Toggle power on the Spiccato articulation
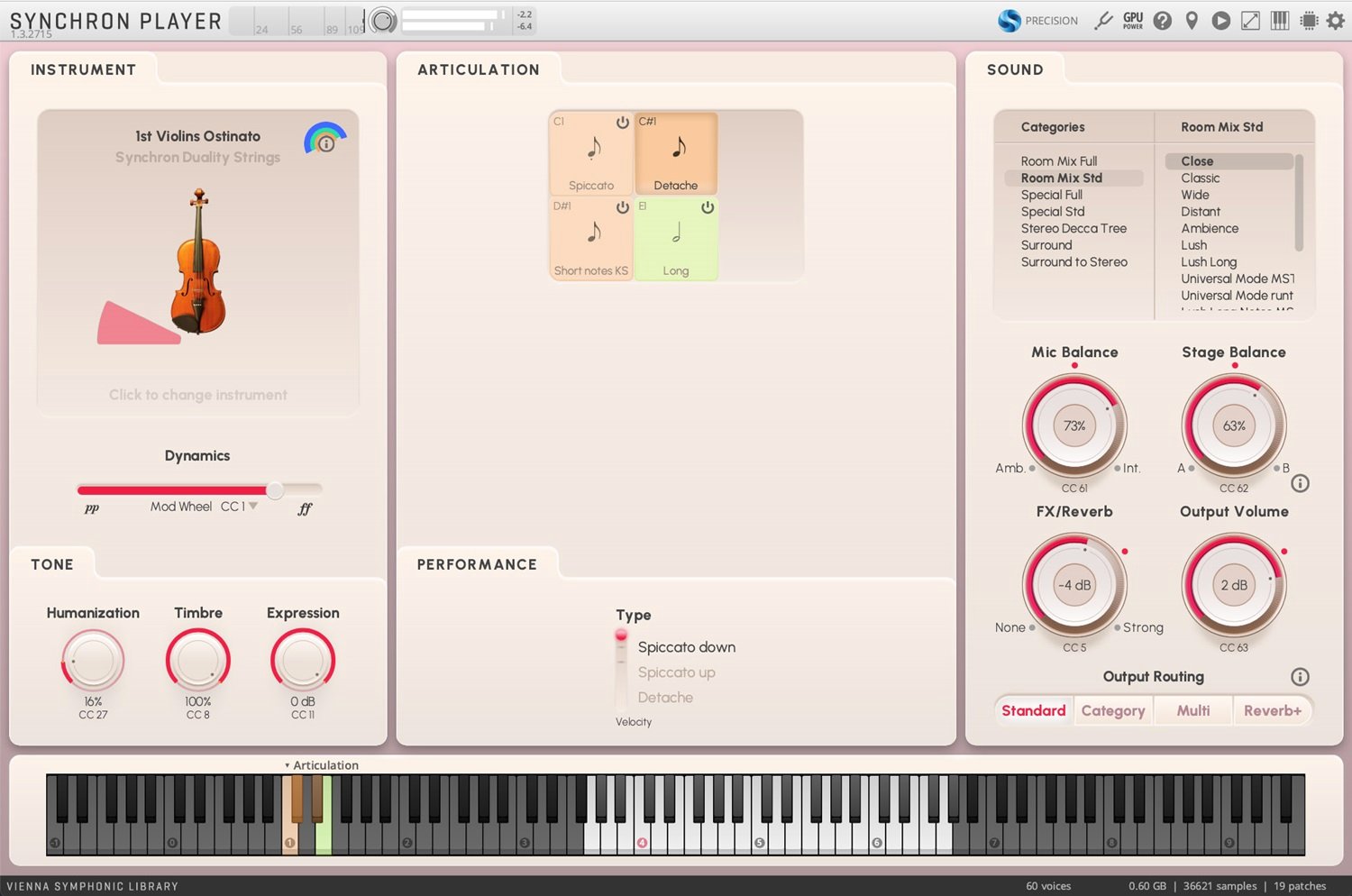The width and height of the screenshot is (1352, 896). (x=622, y=123)
